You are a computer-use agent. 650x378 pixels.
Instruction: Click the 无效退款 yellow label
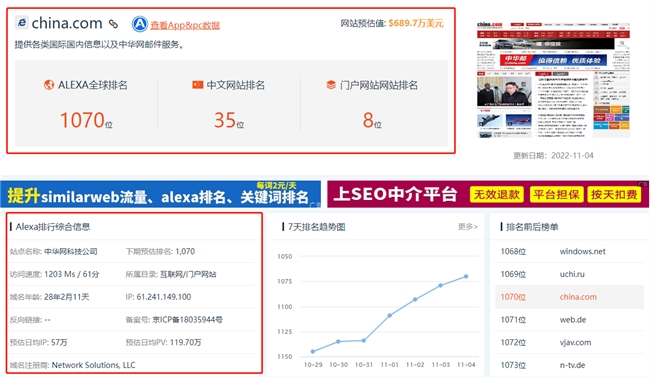pos(497,194)
